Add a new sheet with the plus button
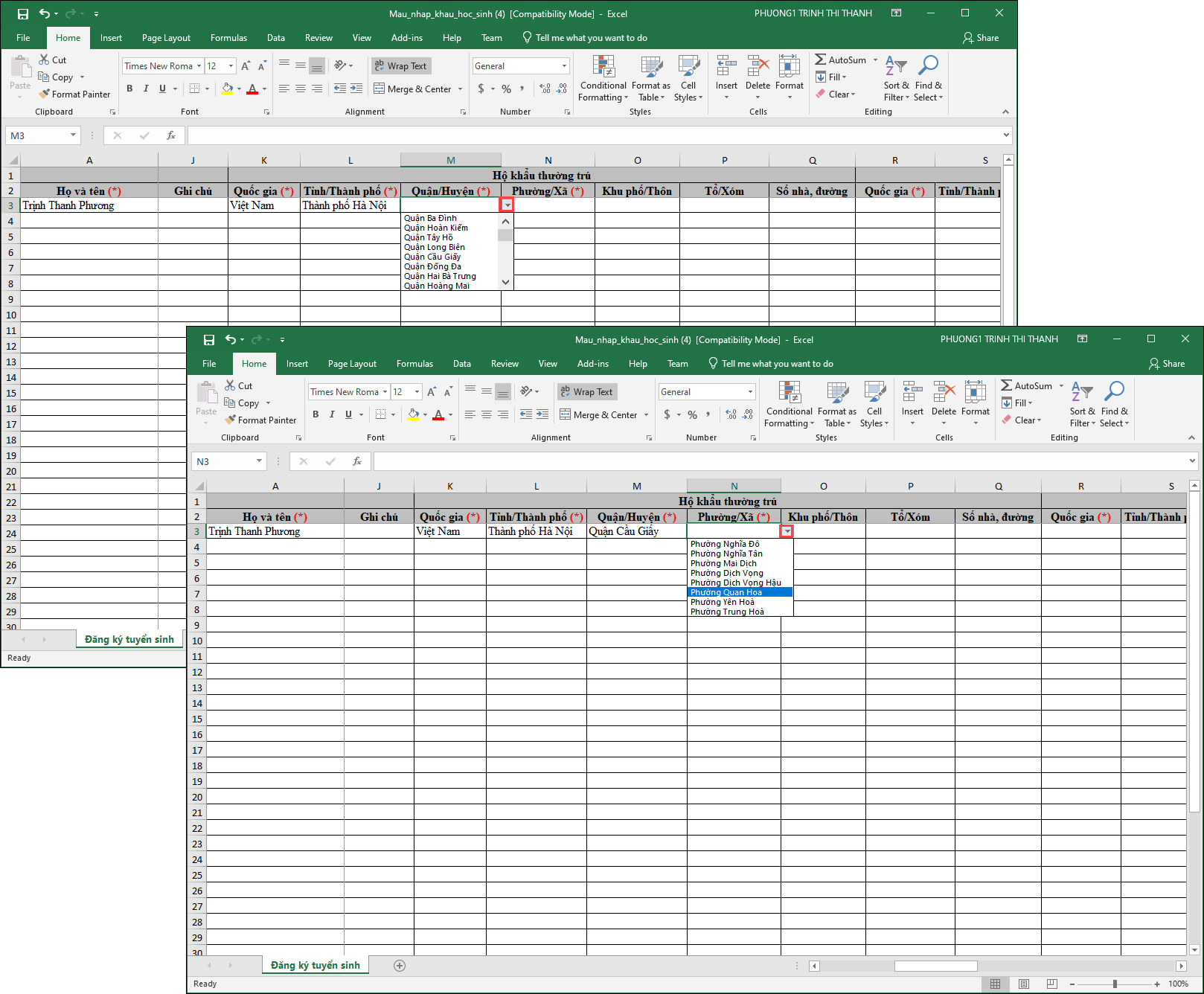This screenshot has width=1204, height=994. [400, 966]
